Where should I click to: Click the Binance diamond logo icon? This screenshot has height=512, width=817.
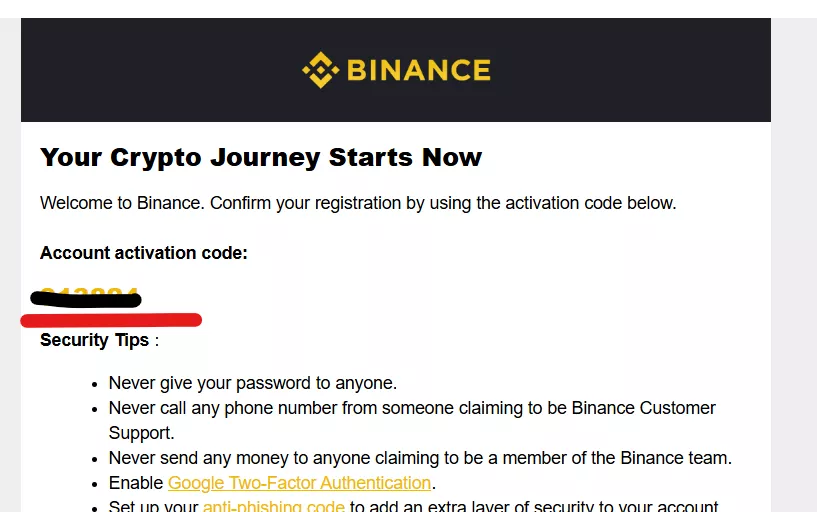coord(320,70)
